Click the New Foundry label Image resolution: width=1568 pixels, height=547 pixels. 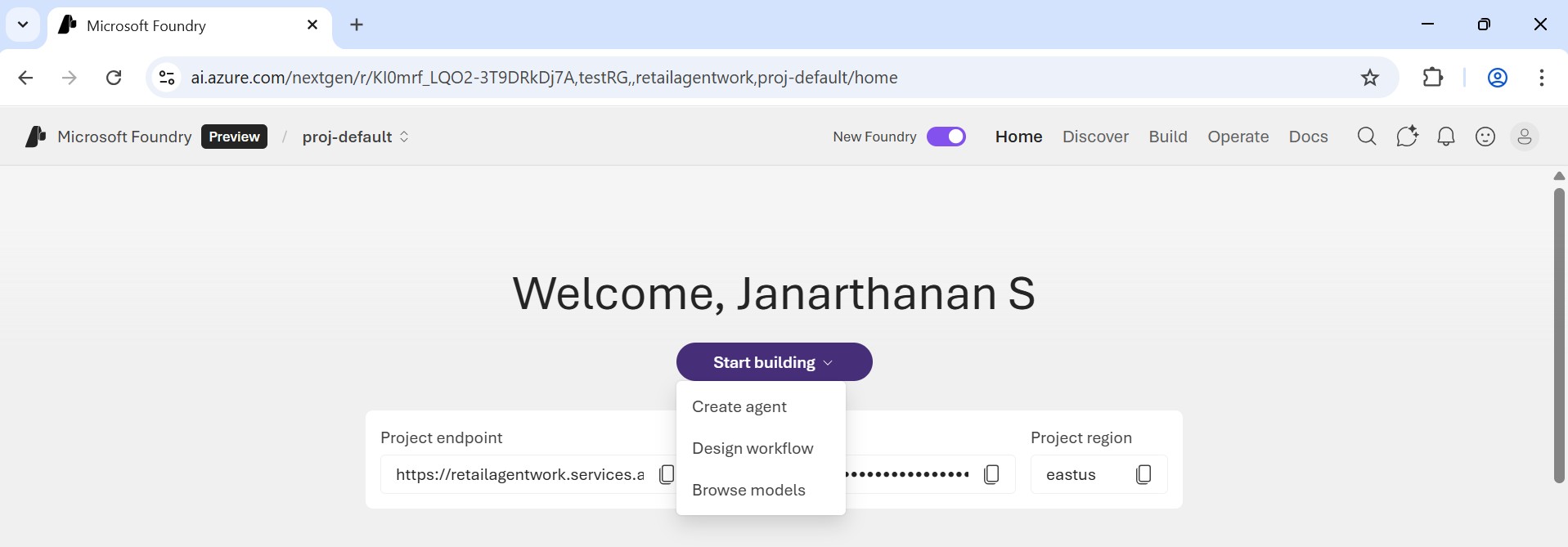(874, 137)
